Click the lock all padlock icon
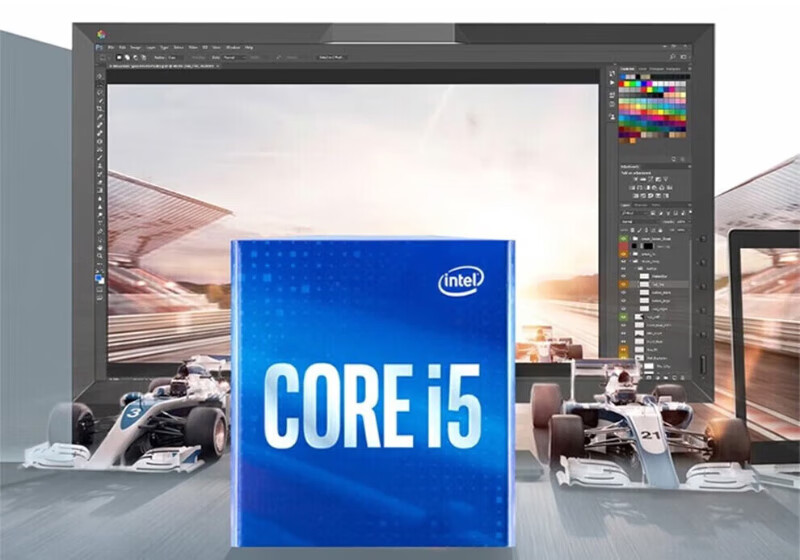 (660, 231)
